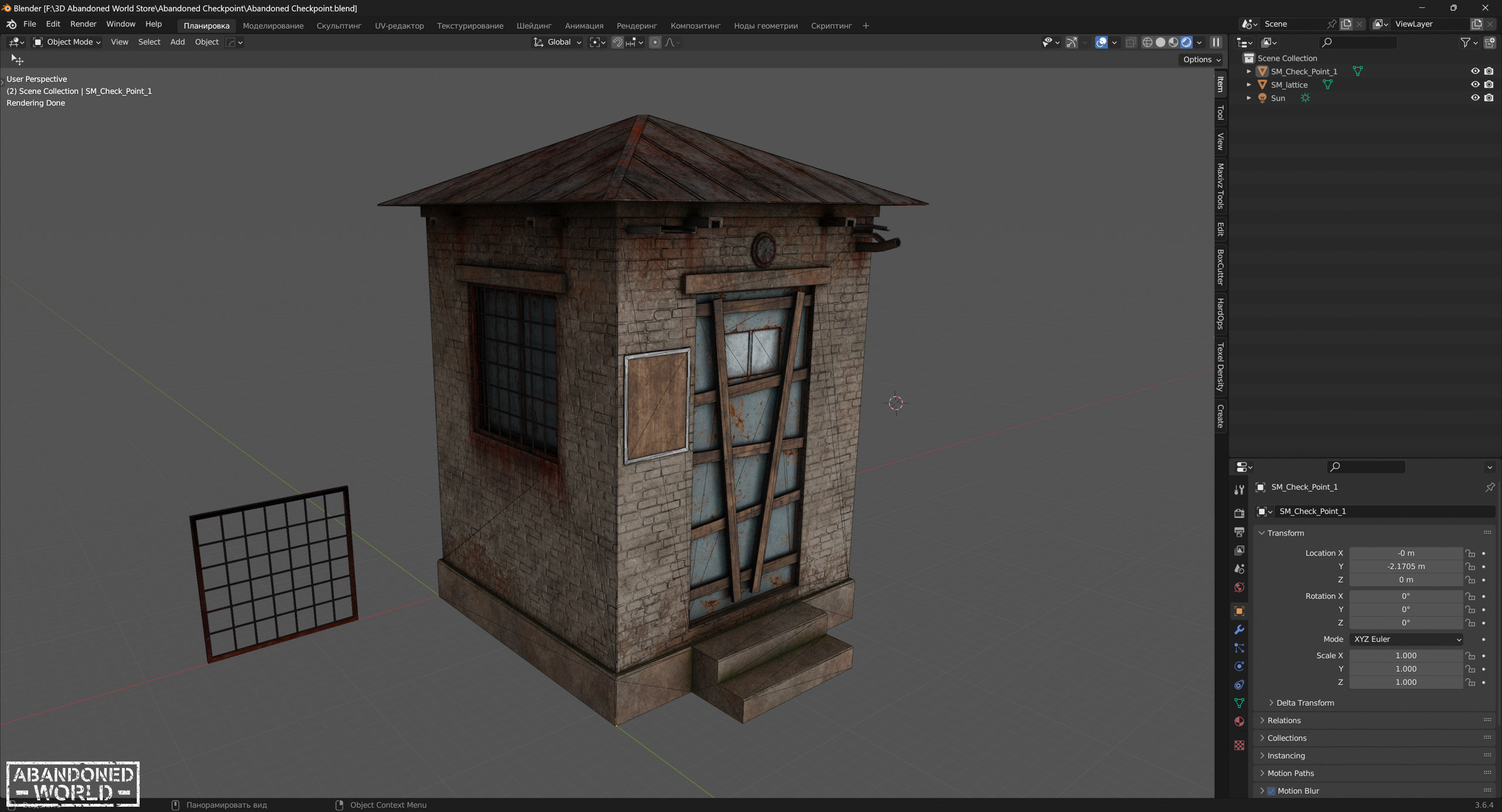The width and height of the screenshot is (1502, 812).
Task: Click mesh data icon next to SM_lattice
Action: tap(1327, 84)
